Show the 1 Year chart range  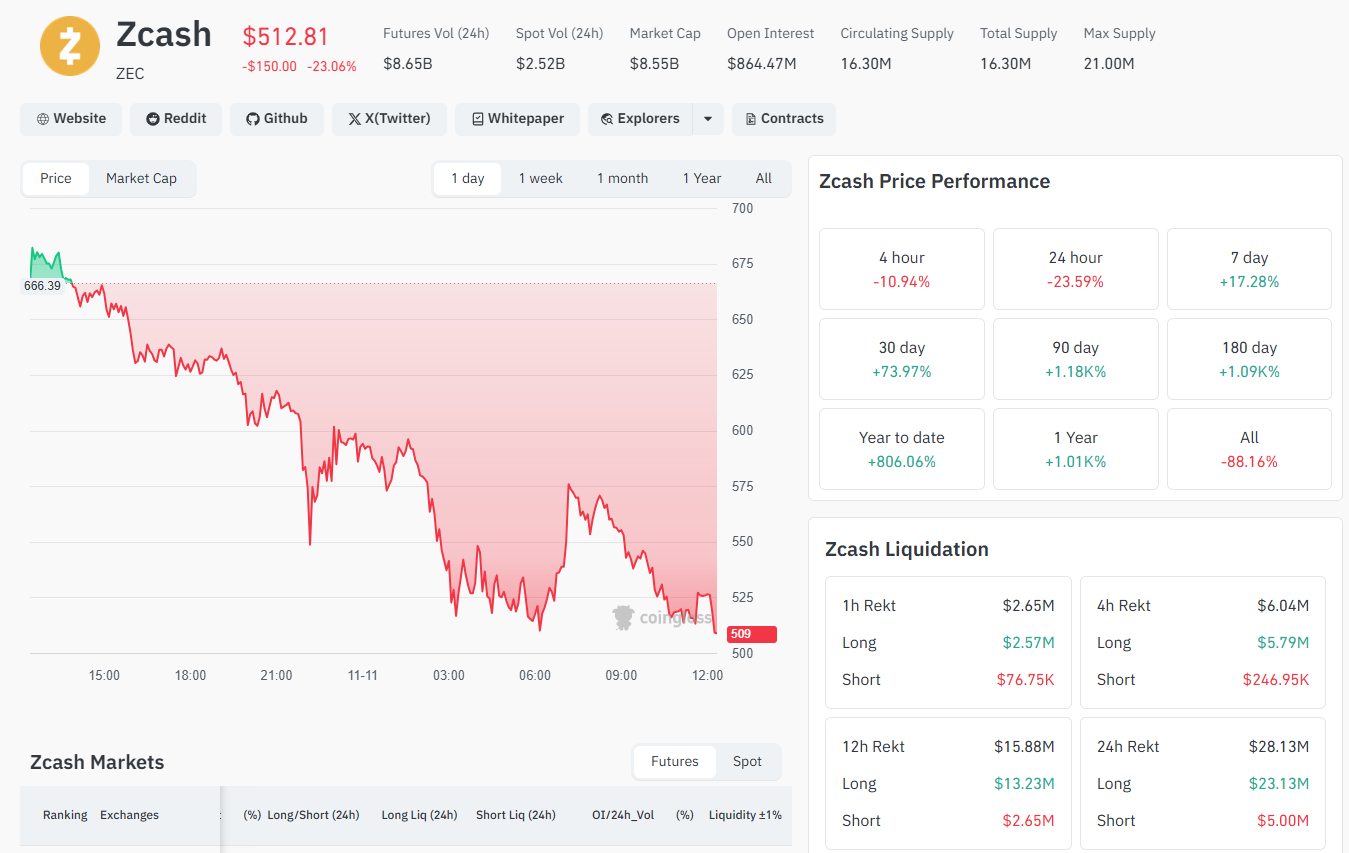(701, 179)
